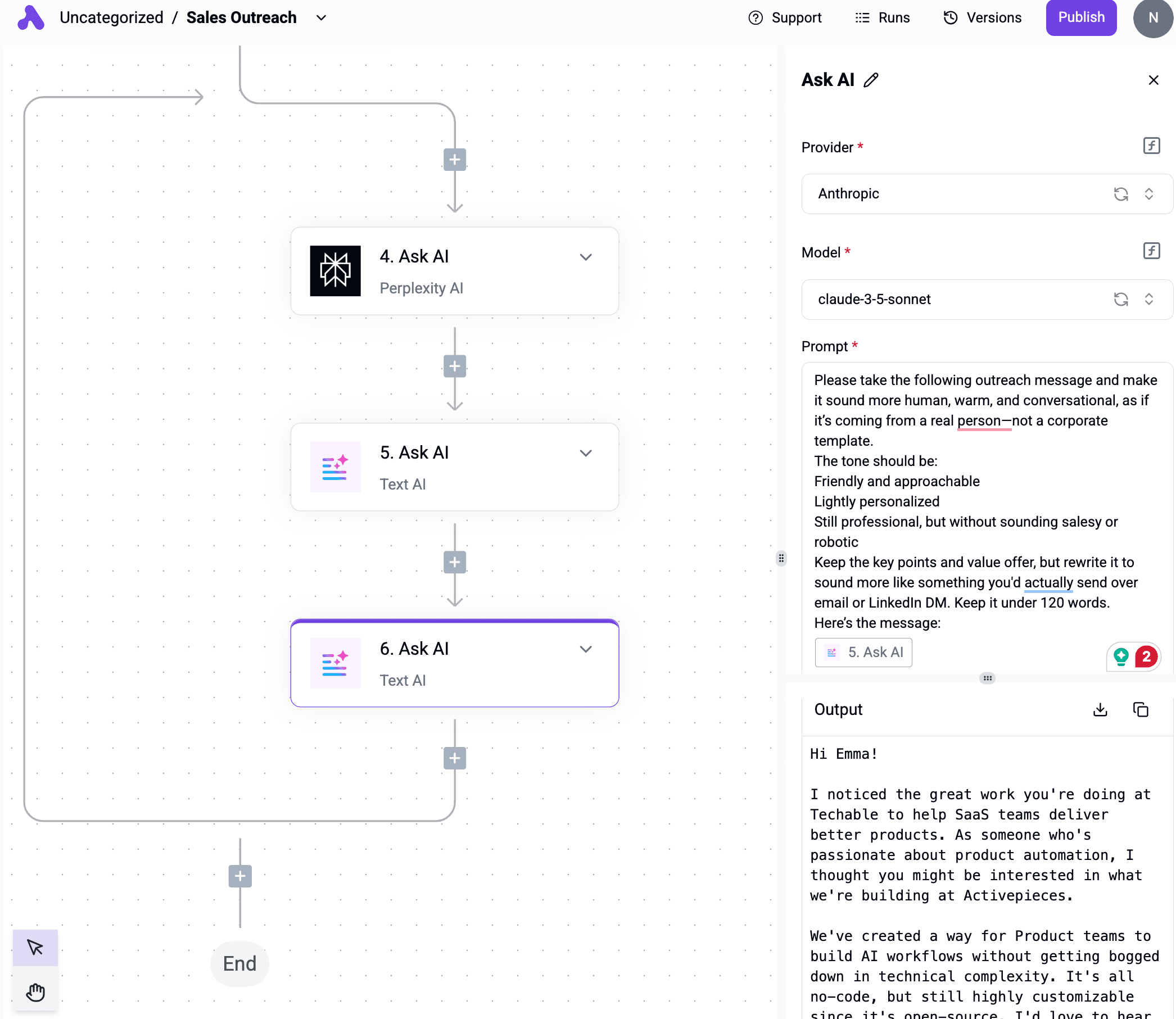The width and height of the screenshot is (1176, 1019).
Task: Expand options for step 6. Ask AI
Action: [586, 649]
